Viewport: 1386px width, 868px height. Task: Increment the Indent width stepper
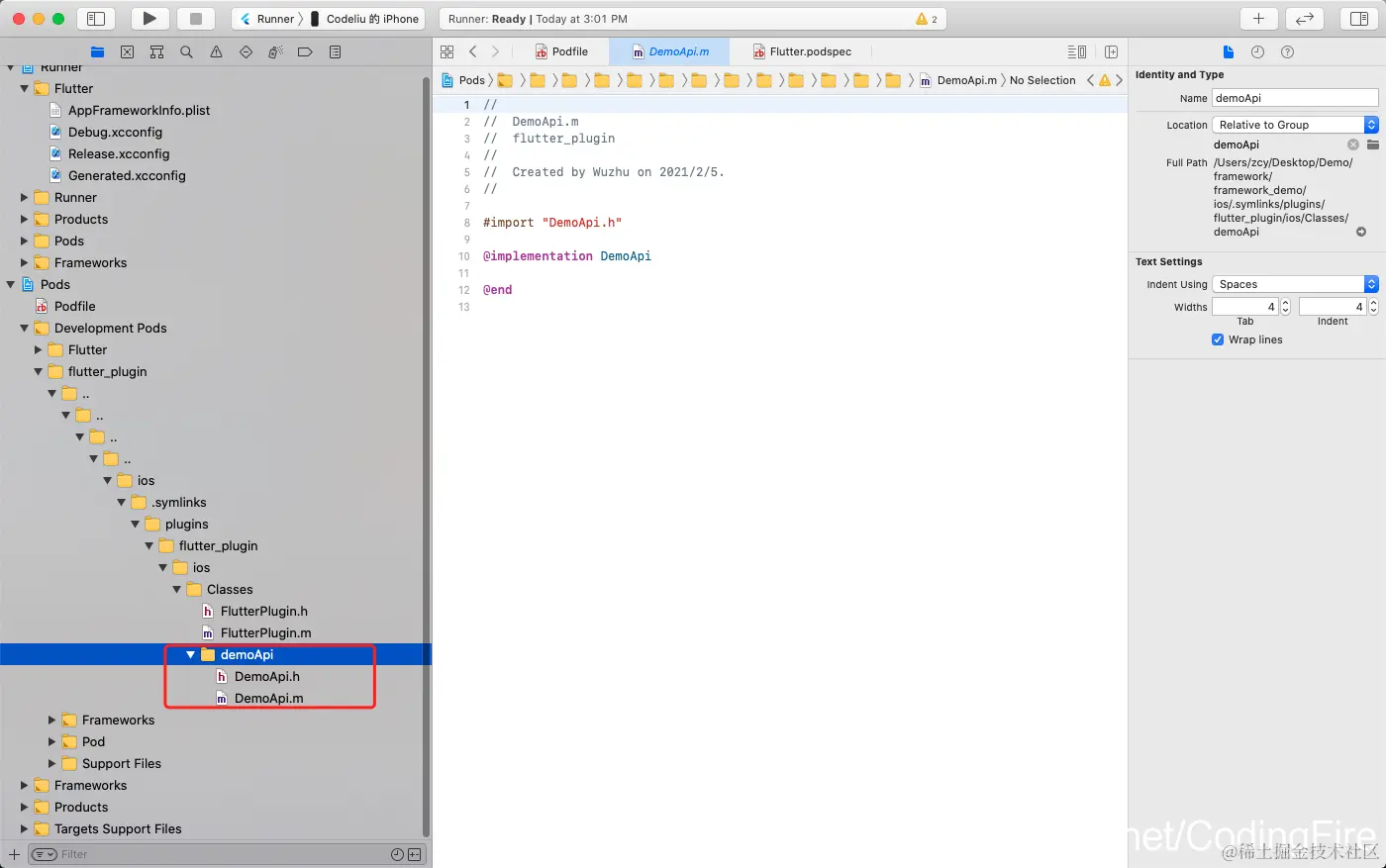pos(1373,303)
